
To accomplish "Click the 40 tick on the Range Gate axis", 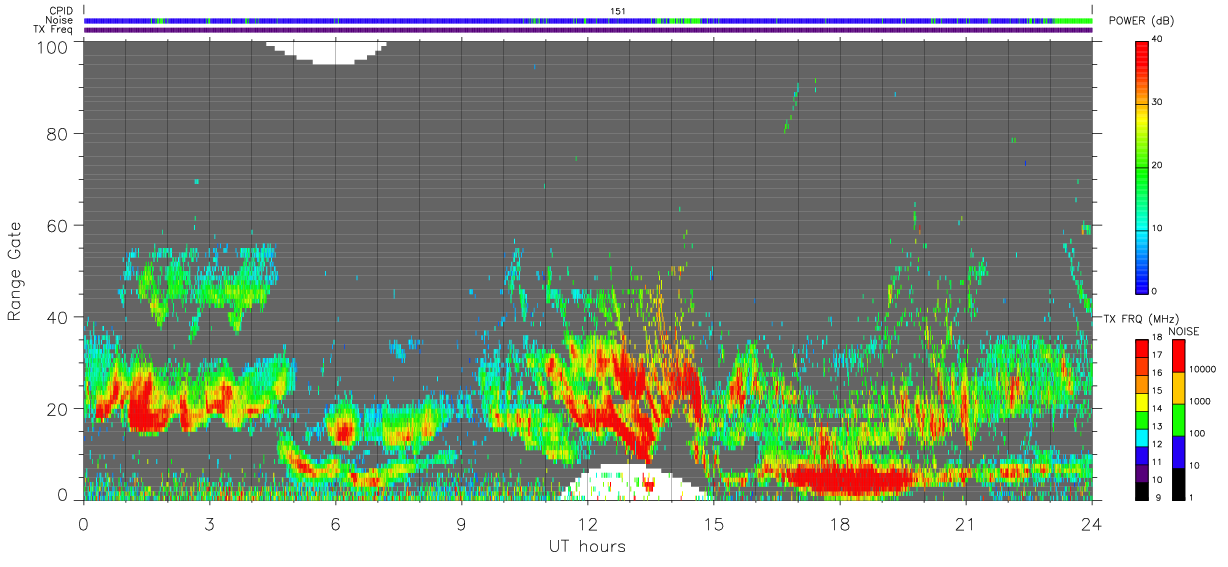I will pos(58,318).
